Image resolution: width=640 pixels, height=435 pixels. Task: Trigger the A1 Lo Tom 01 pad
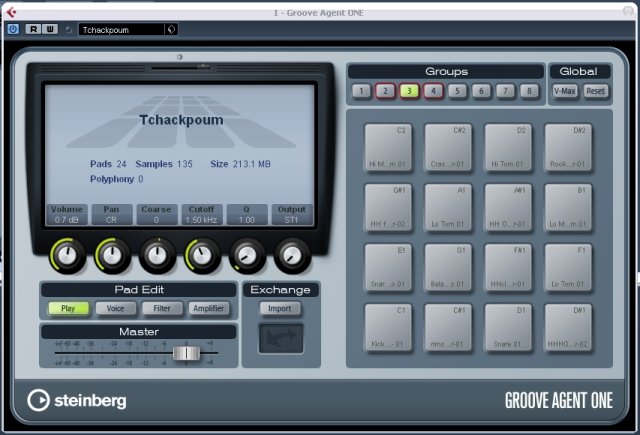point(448,208)
